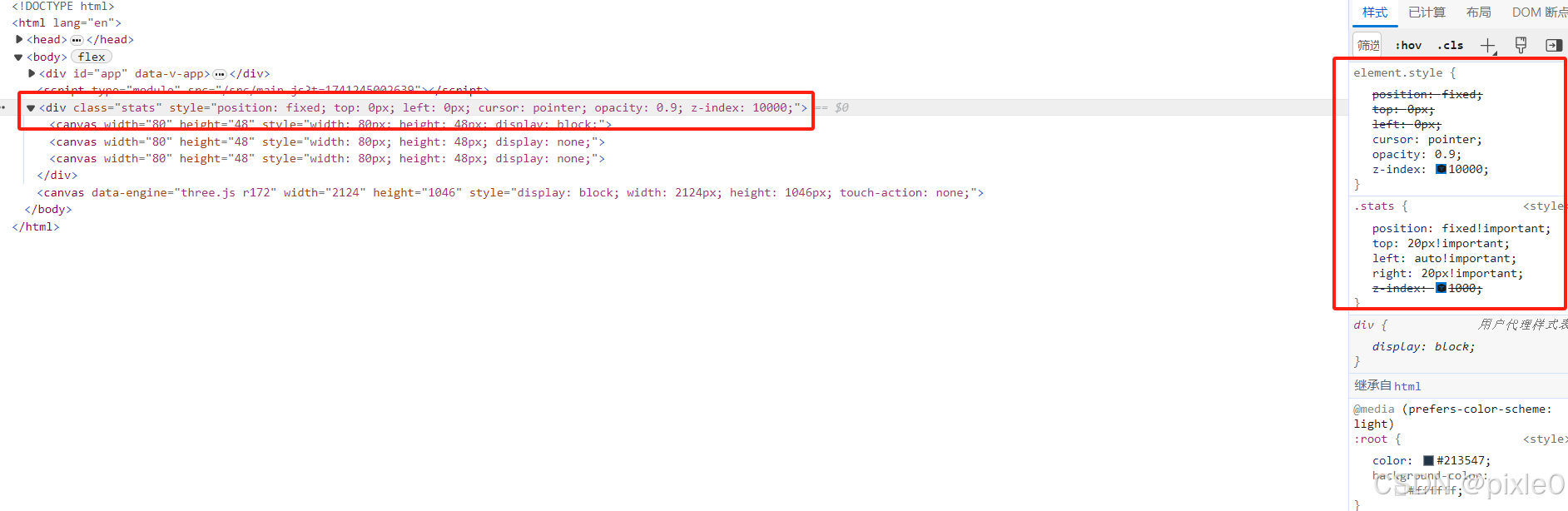
Task: Click the .stats selector text
Action: 1374,206
